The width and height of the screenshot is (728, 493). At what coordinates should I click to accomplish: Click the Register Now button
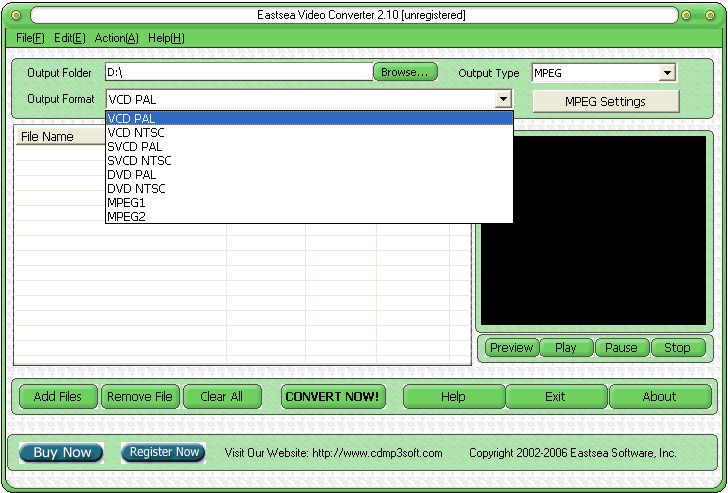pos(163,452)
